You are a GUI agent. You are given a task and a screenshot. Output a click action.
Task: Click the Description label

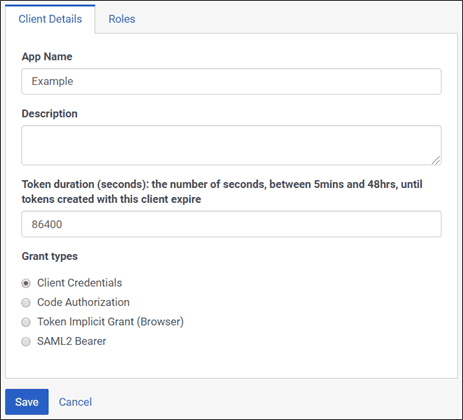click(50, 114)
